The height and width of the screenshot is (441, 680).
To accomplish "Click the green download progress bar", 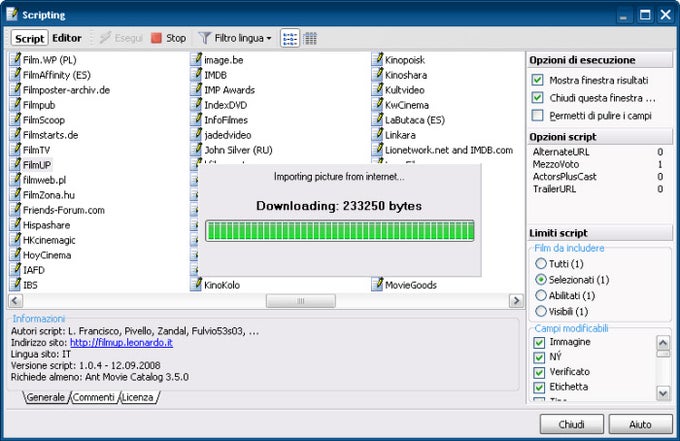I will coord(340,231).
